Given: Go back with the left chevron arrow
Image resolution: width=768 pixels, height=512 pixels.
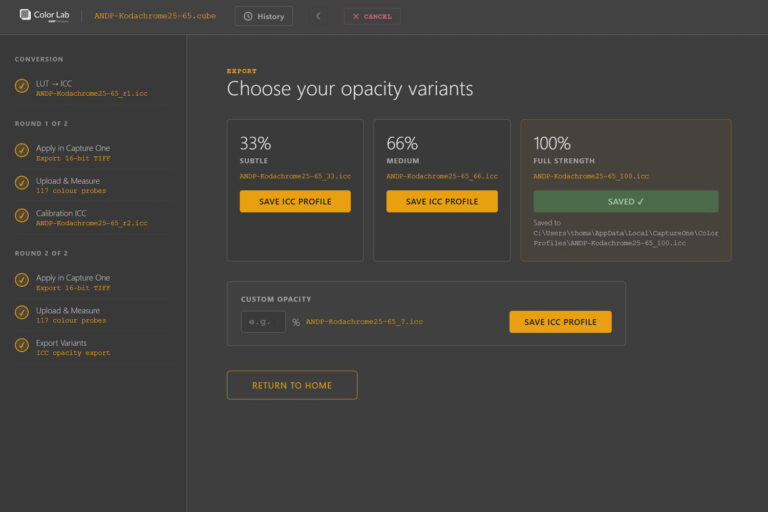Looking at the screenshot, I should pos(318,16).
